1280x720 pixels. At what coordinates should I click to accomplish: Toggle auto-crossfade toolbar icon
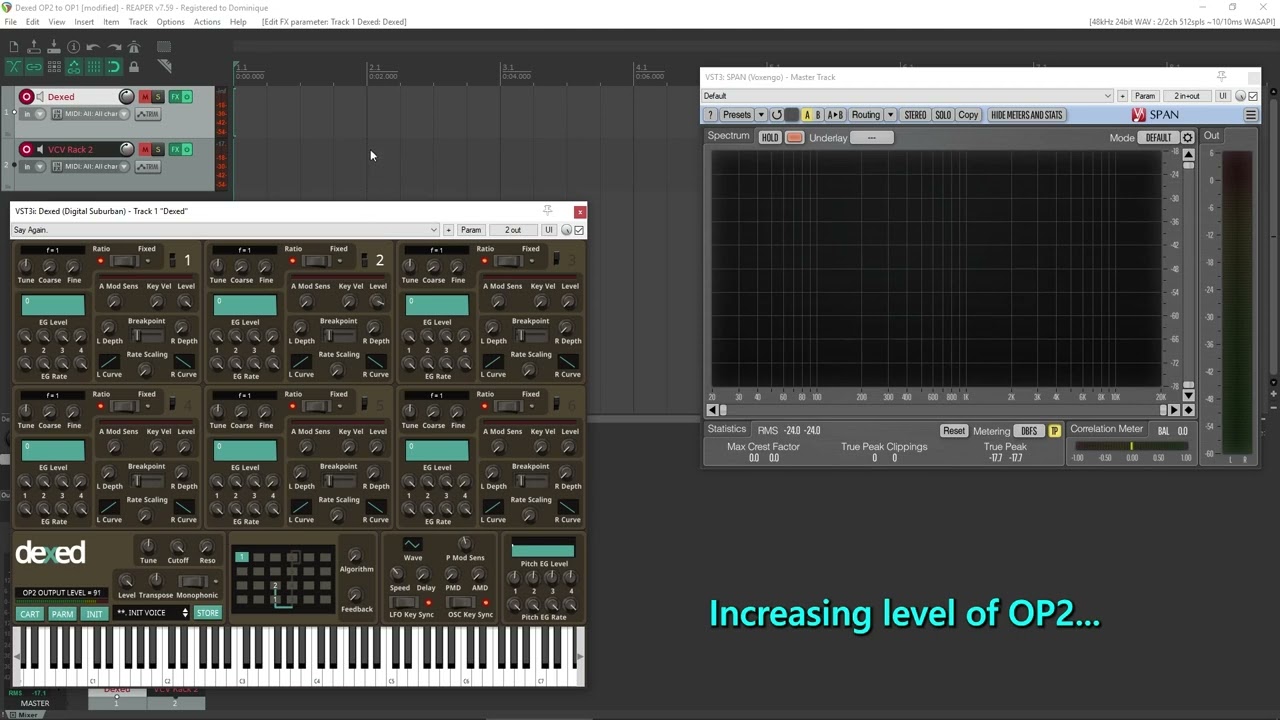(x=13, y=67)
